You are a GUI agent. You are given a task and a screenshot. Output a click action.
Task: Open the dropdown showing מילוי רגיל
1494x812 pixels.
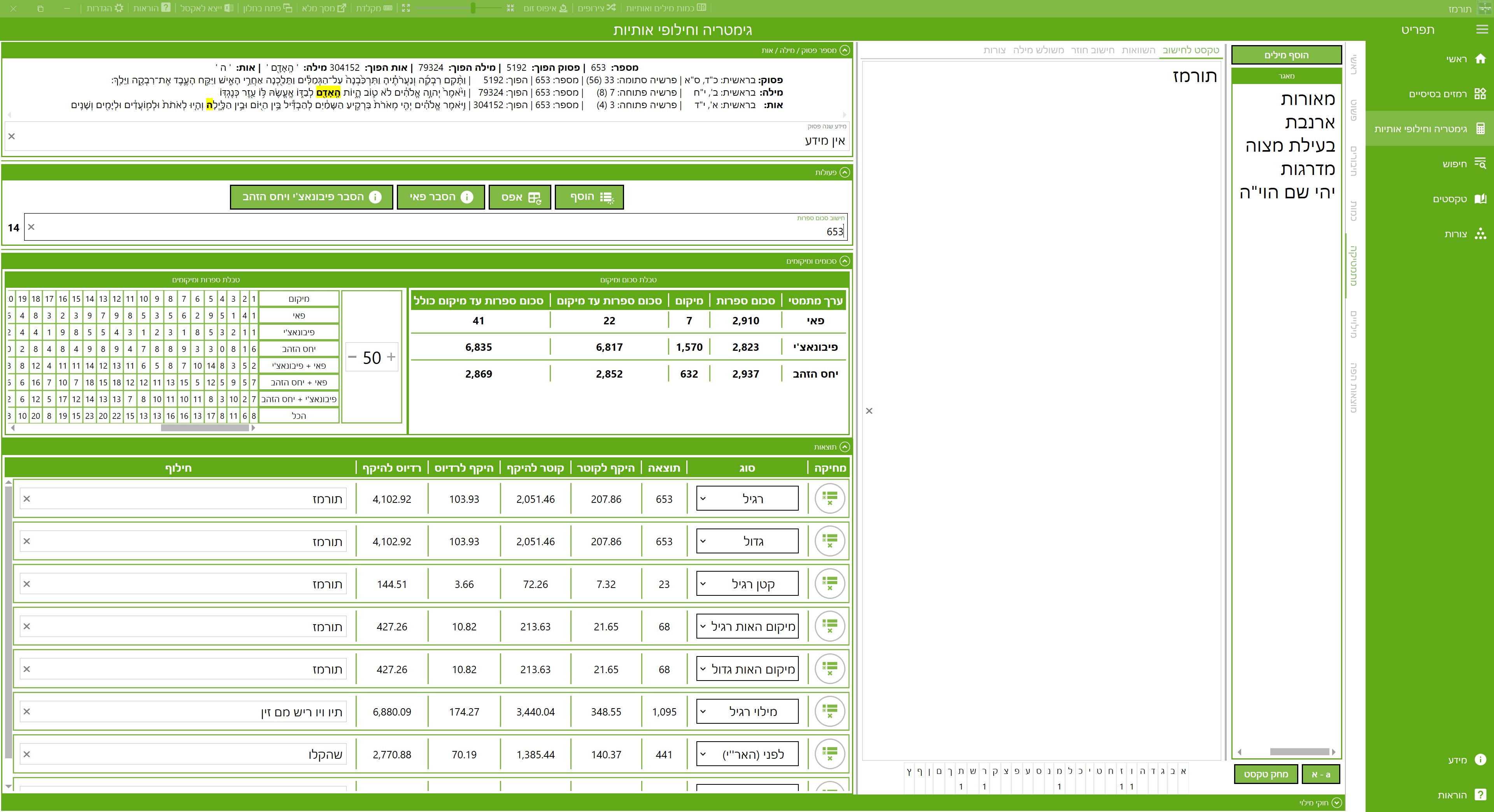747,712
